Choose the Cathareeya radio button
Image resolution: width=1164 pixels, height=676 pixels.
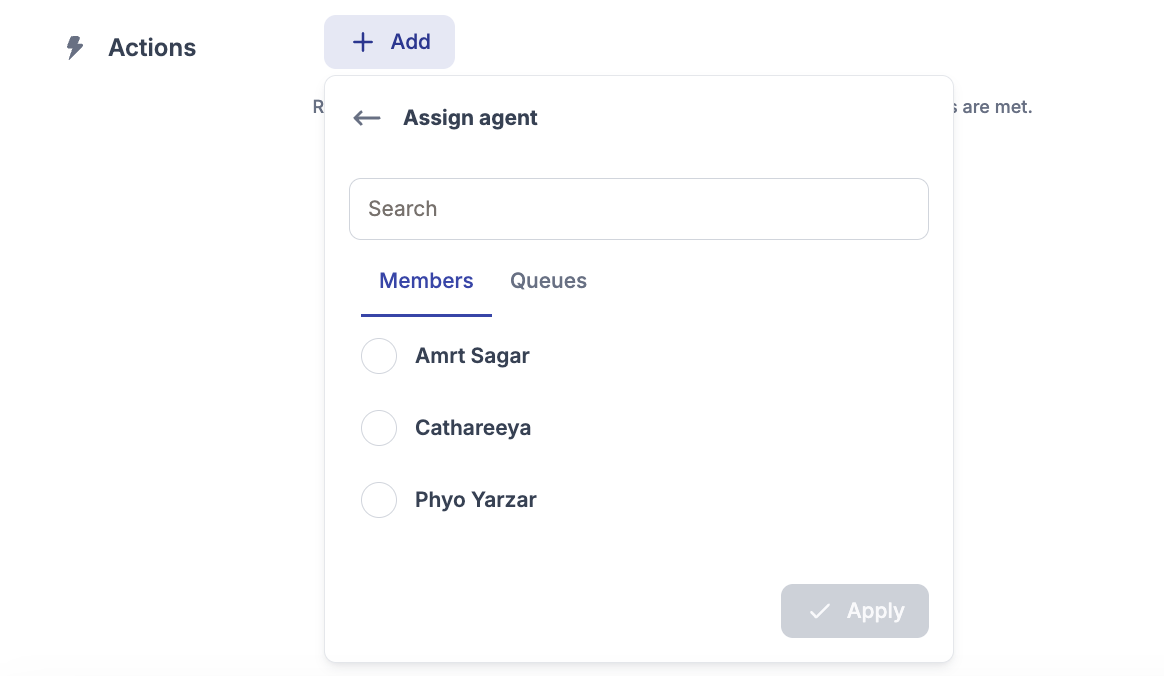coord(379,428)
